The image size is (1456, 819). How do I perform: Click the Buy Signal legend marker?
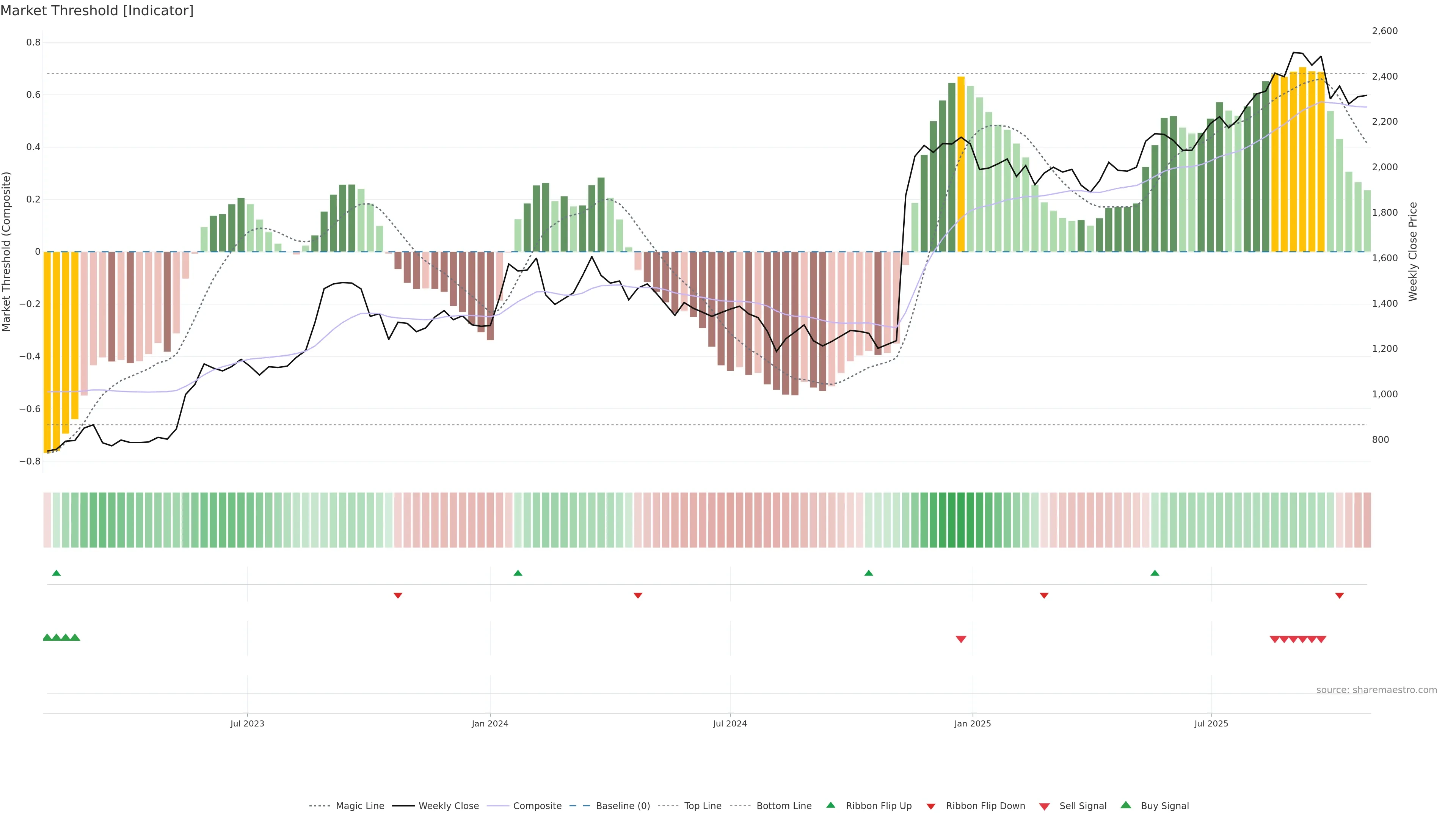coord(1125,805)
